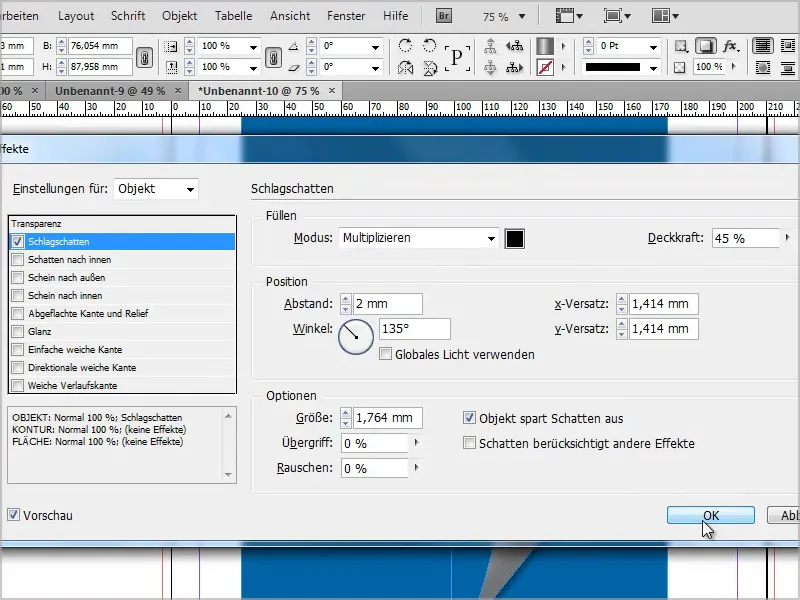Click the X scale percentage icon
The image size is (800, 600).
click(x=171, y=46)
